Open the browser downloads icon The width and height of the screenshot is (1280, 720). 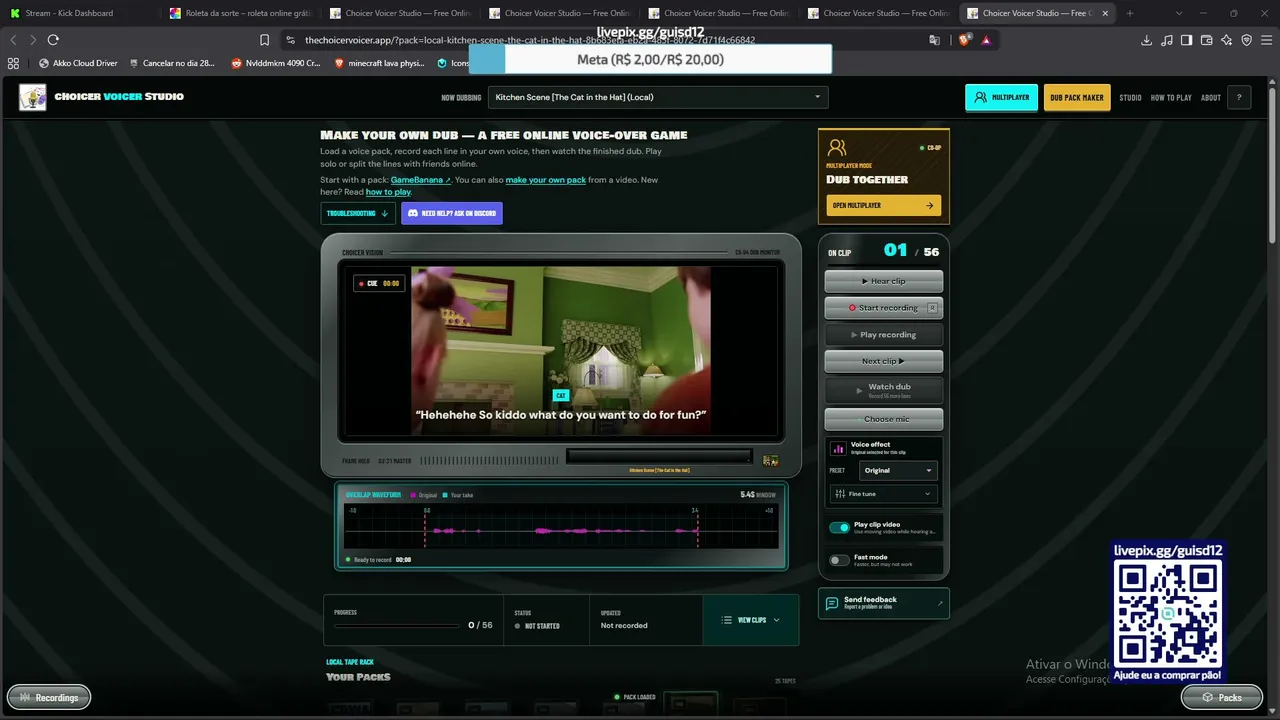point(1146,40)
